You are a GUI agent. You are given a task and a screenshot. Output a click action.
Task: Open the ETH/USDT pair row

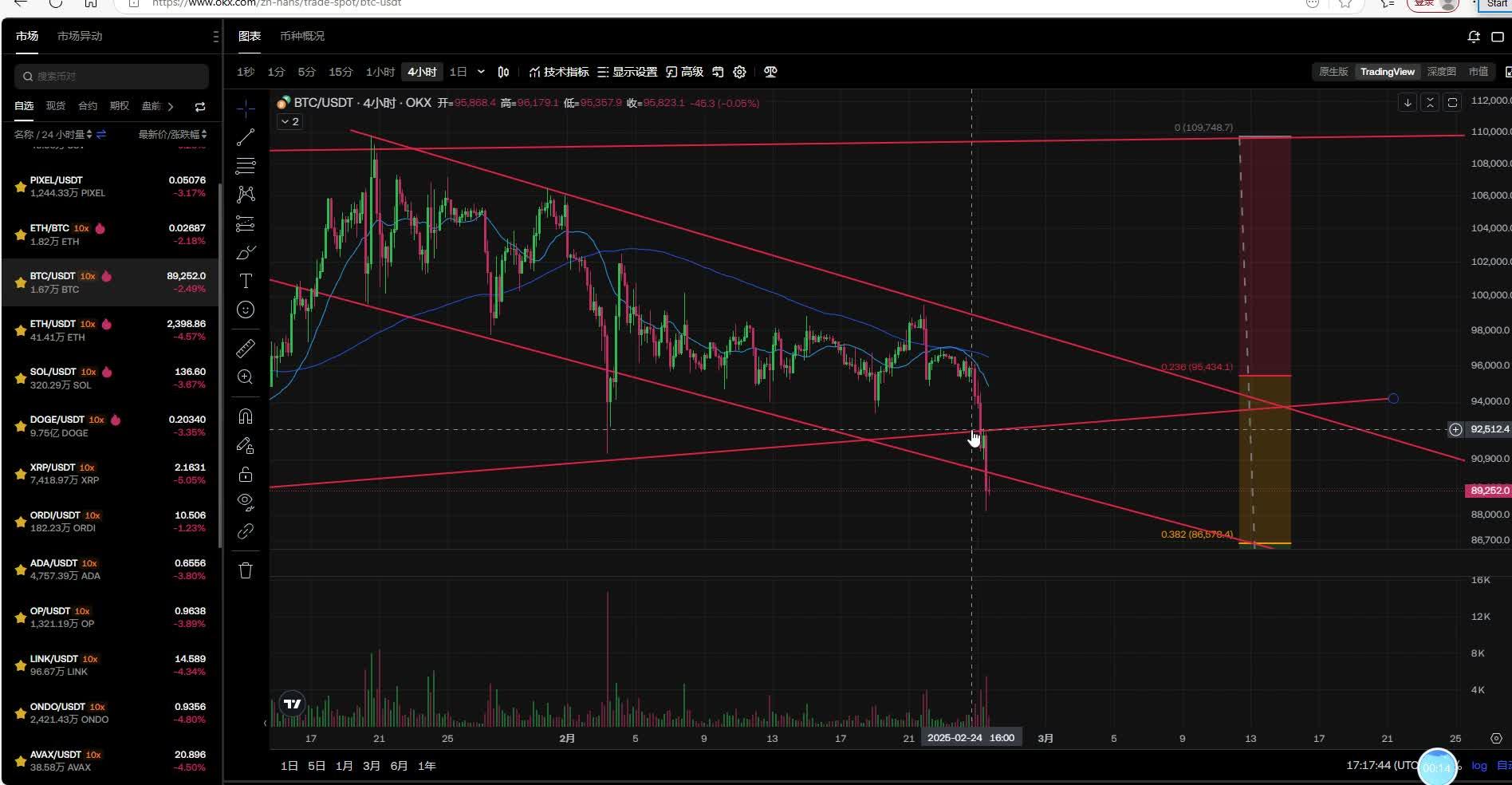coord(111,330)
